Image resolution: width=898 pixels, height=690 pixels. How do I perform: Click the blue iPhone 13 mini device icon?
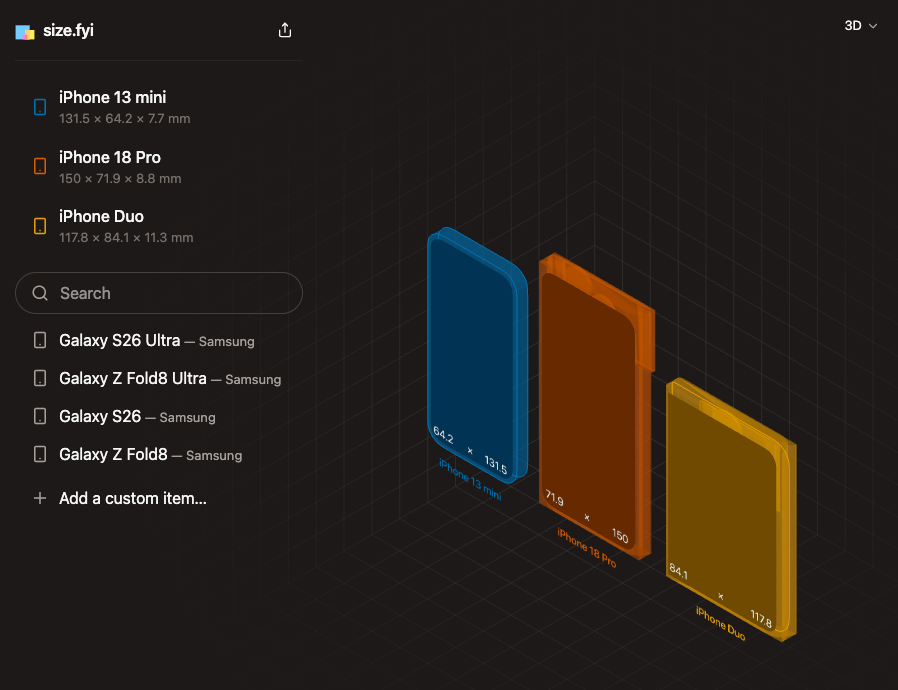coord(40,107)
